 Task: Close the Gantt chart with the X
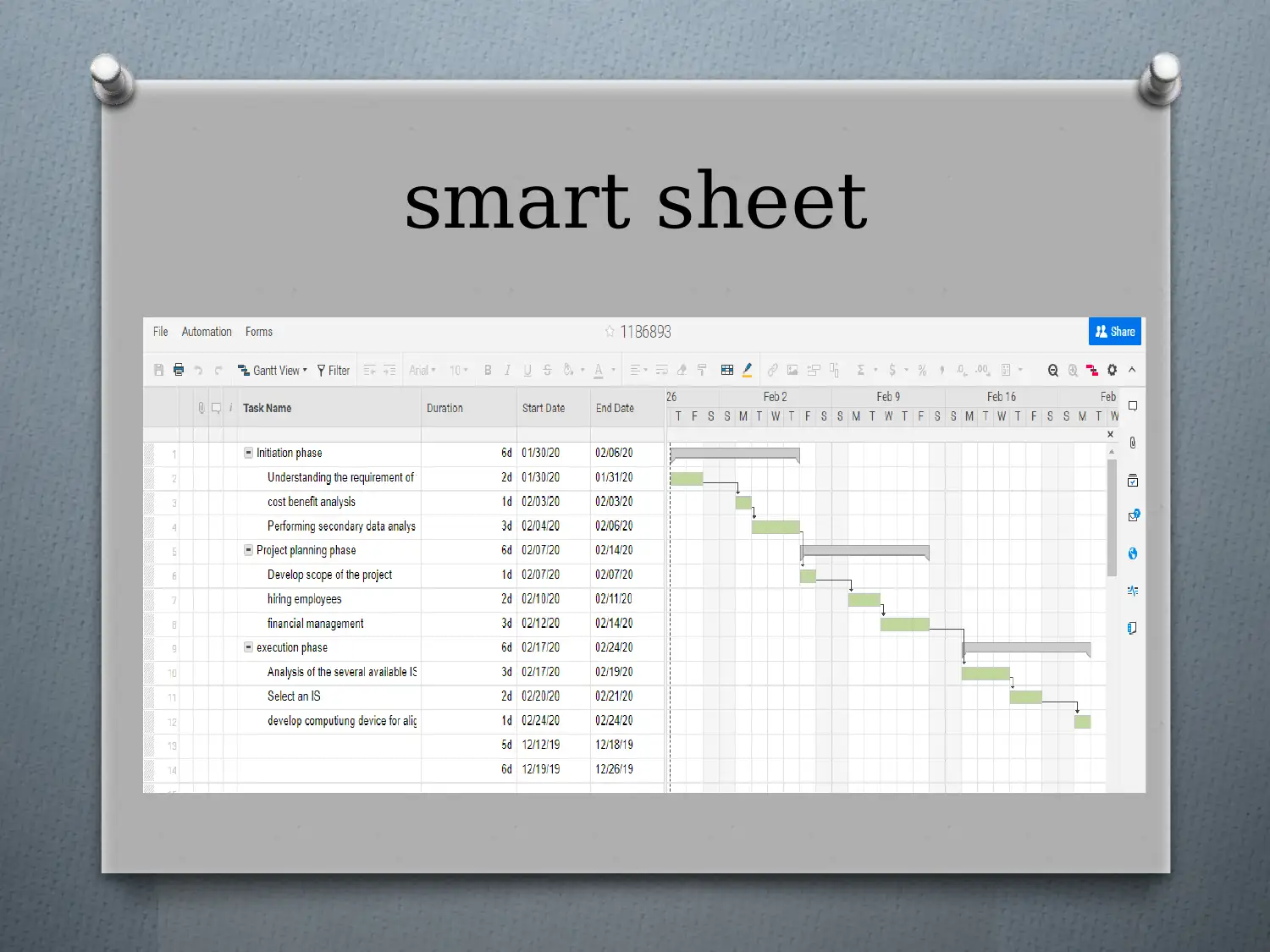(1111, 434)
